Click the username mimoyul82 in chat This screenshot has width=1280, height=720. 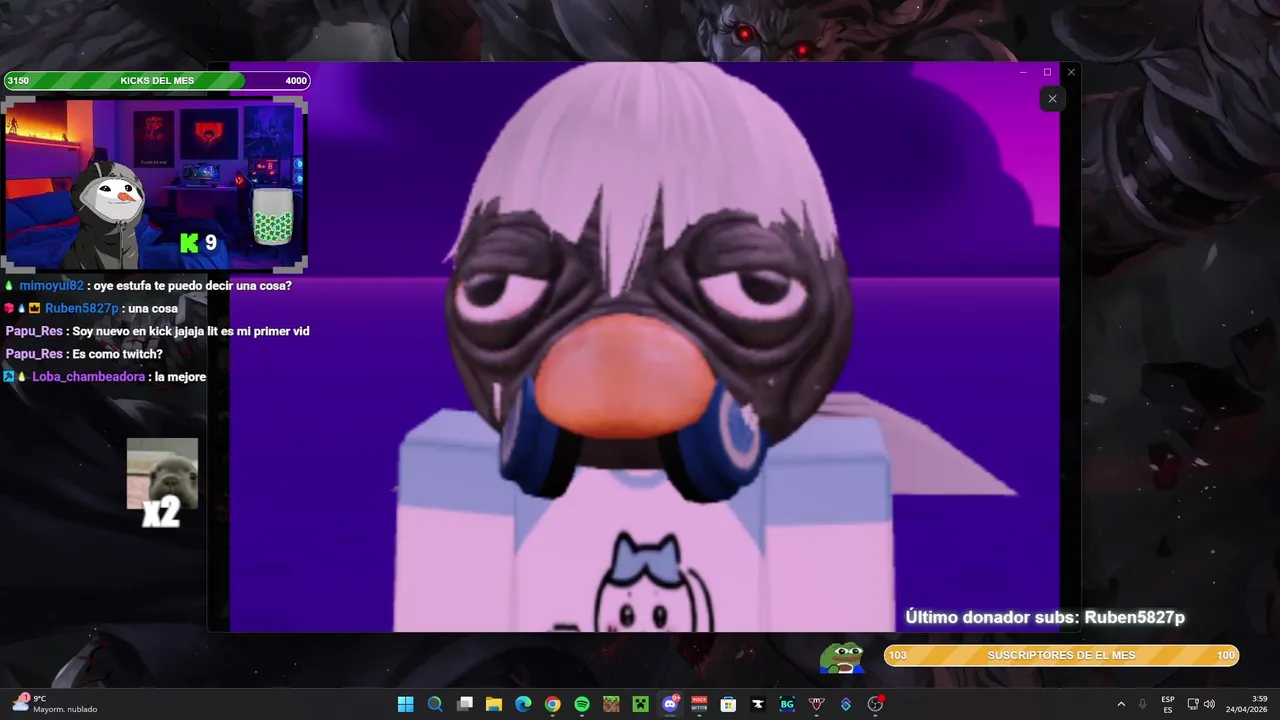pyautogui.click(x=51, y=286)
